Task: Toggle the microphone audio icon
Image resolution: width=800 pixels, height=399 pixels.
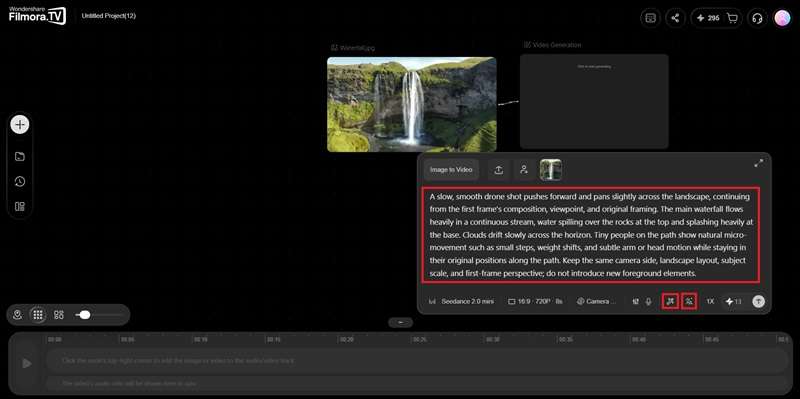Action: click(x=648, y=302)
